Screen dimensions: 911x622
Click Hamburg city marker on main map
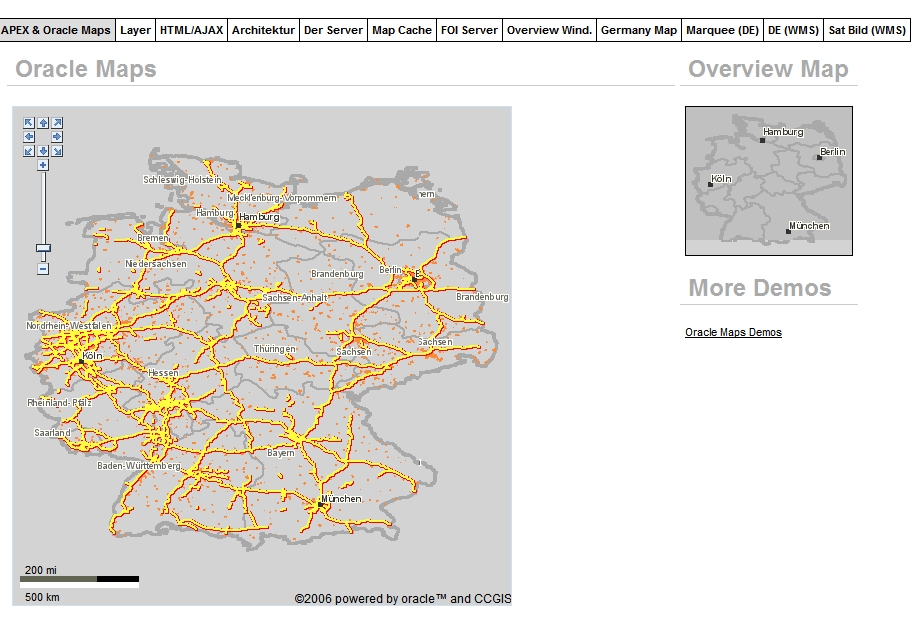(238, 226)
